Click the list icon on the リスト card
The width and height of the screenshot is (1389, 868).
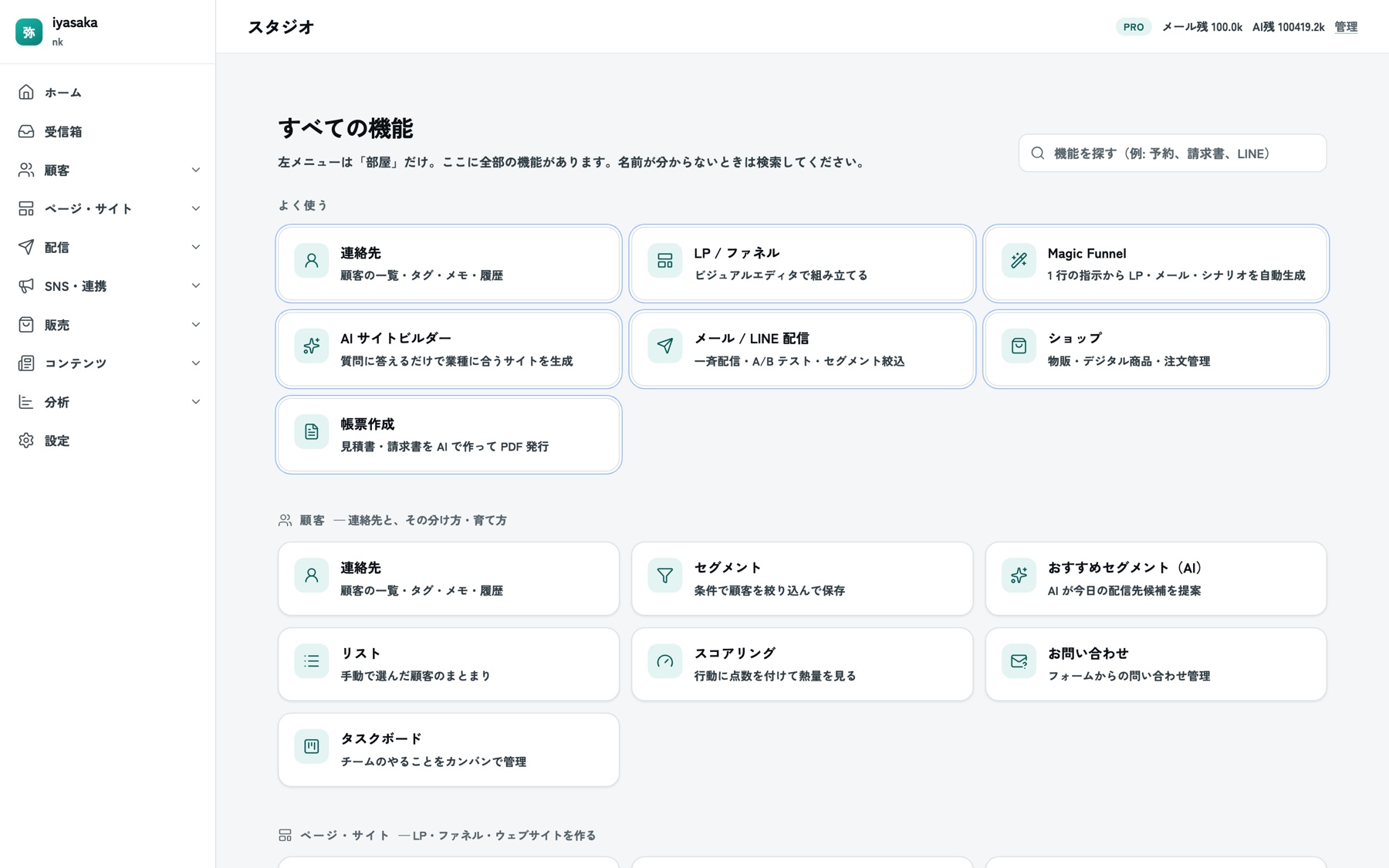[x=311, y=661]
